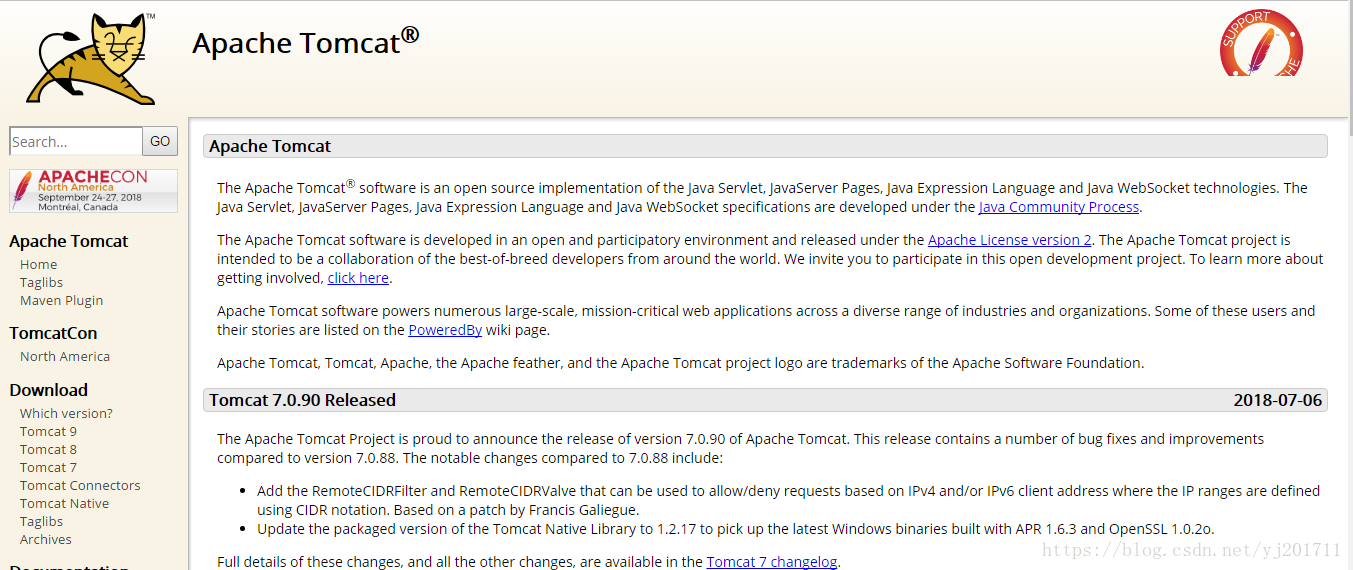Image resolution: width=1353 pixels, height=570 pixels.
Task: Follow the Java Community Process link
Action: tap(1059, 207)
